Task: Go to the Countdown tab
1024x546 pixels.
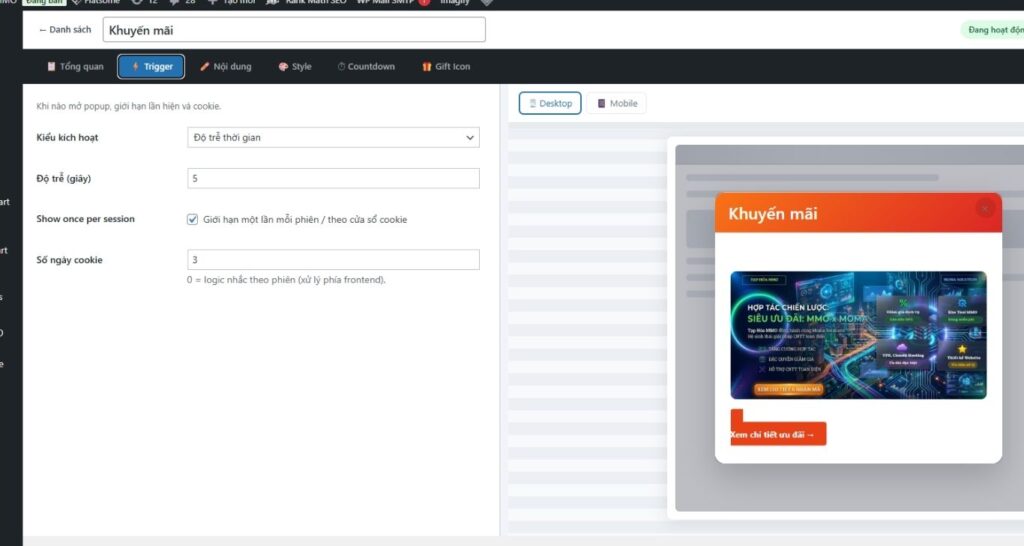Action: click(366, 67)
